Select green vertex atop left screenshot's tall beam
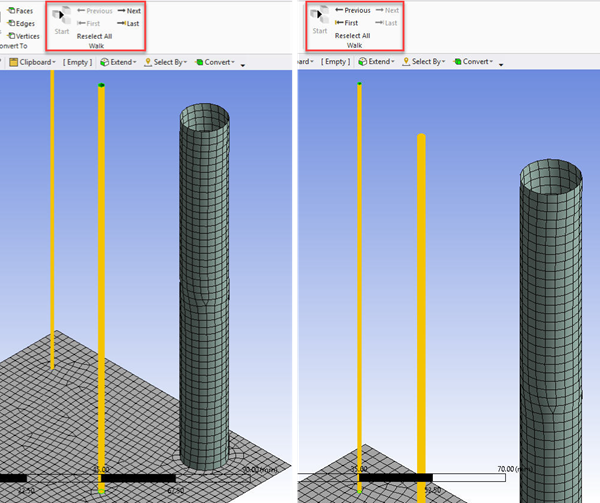The height and width of the screenshot is (503, 600). tap(101, 85)
